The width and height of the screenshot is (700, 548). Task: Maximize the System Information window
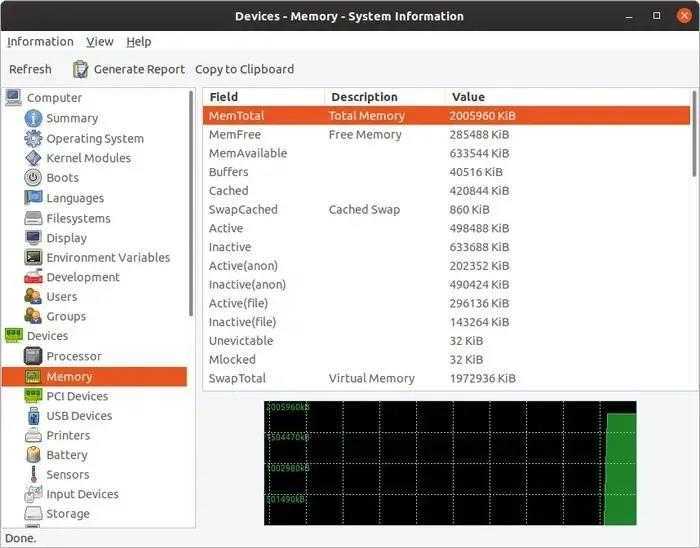656,16
